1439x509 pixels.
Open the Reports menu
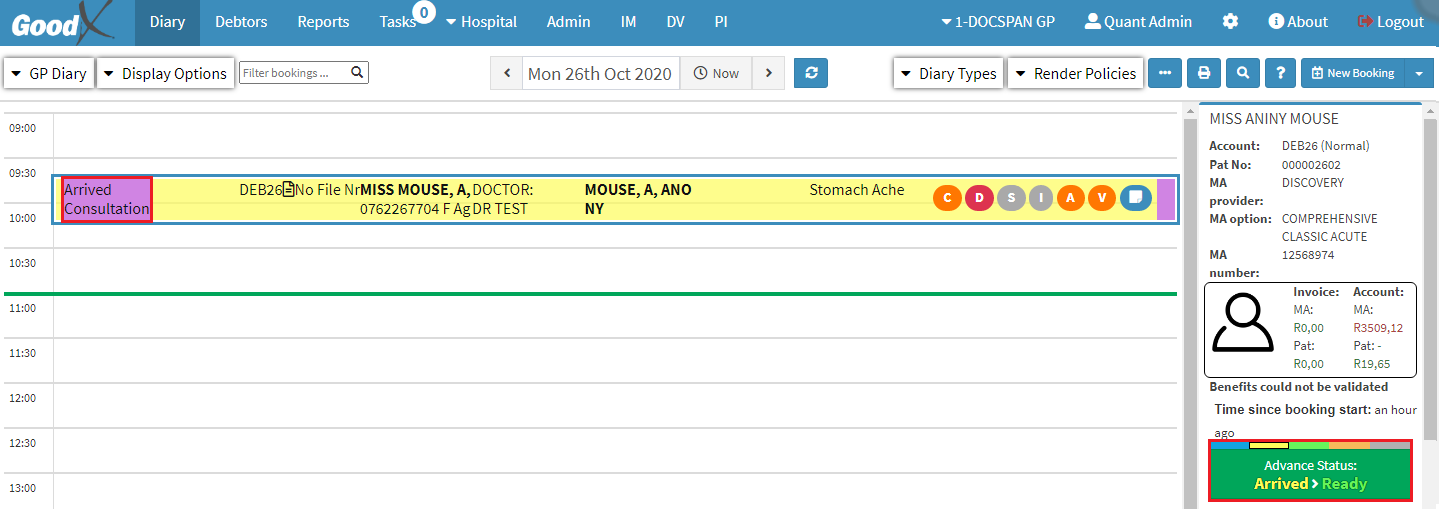[x=323, y=22]
